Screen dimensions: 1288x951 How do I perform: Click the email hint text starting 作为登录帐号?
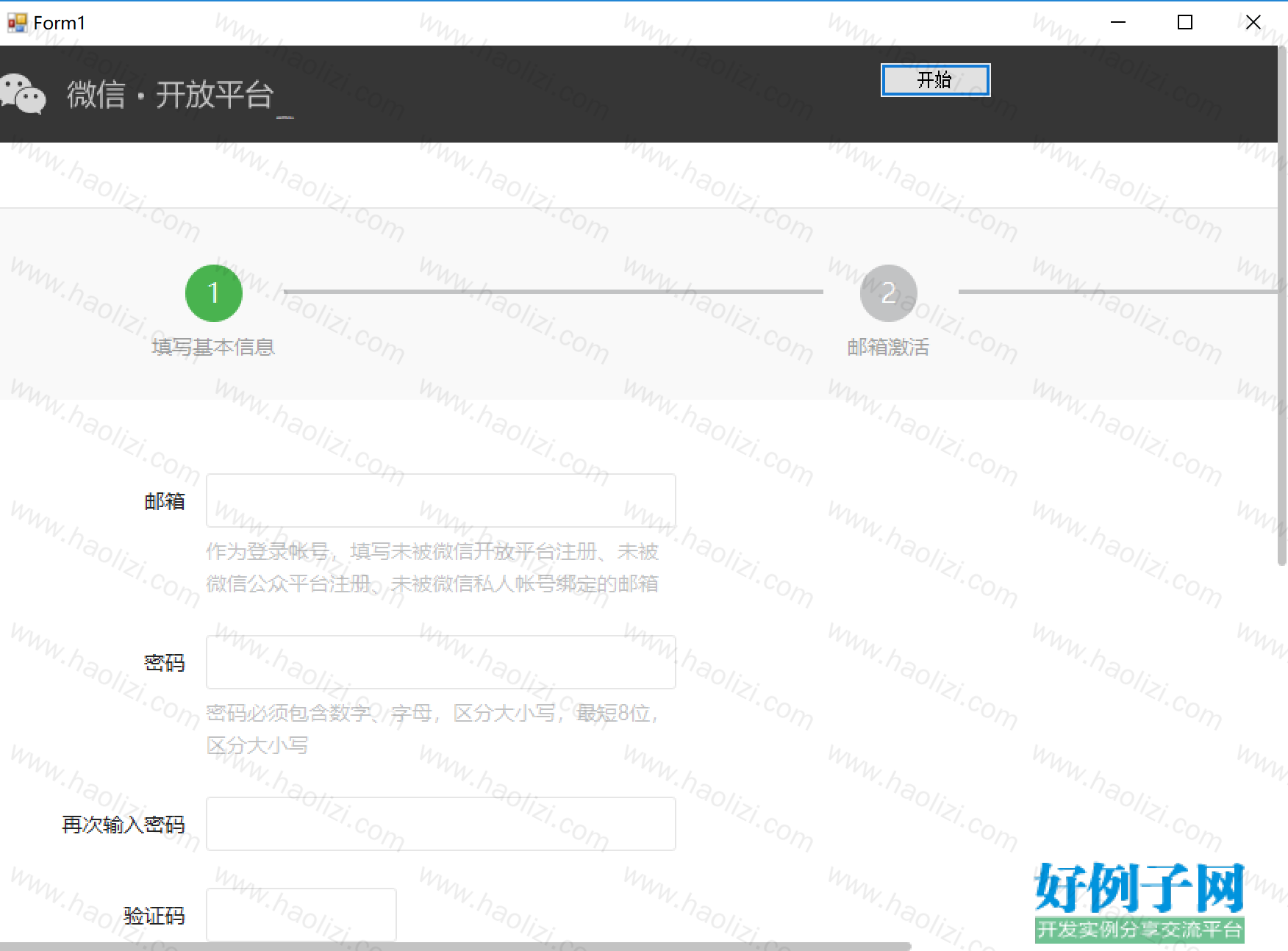pyautogui.click(x=432, y=567)
